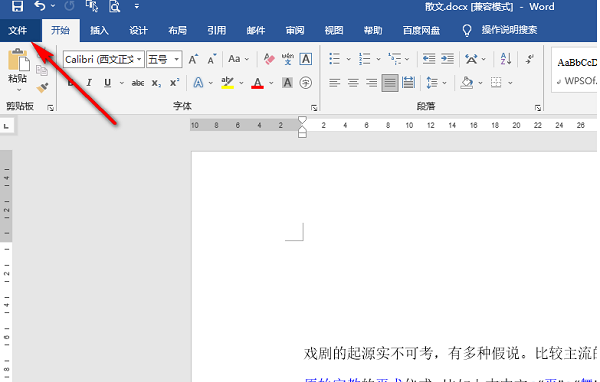Align text left

coord(334,83)
